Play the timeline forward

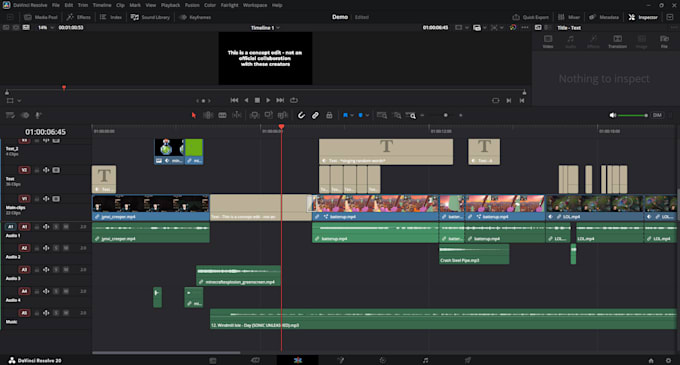pyautogui.click(x=268, y=100)
